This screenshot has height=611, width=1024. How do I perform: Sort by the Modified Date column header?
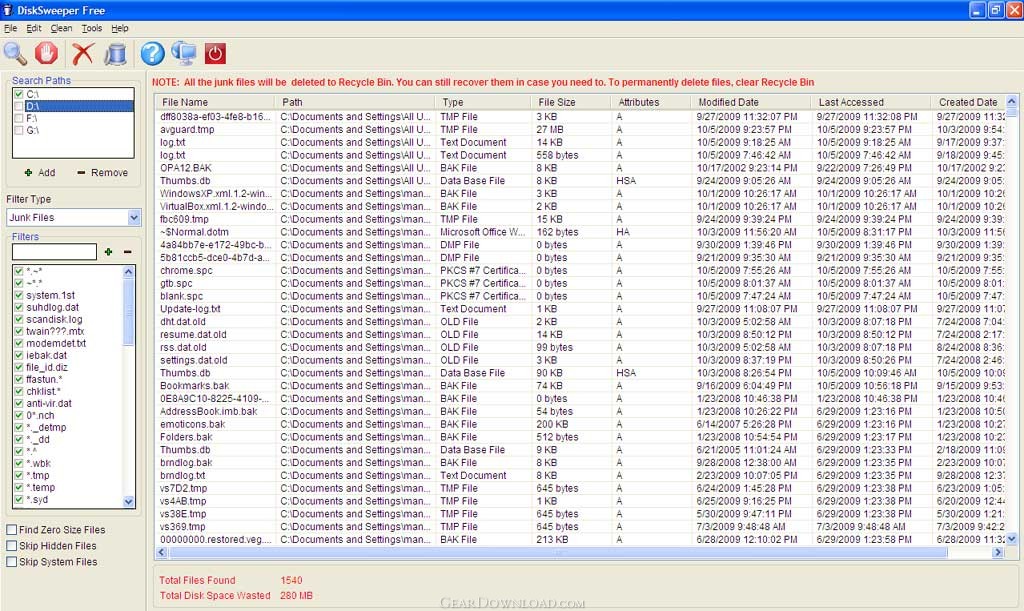[750, 102]
